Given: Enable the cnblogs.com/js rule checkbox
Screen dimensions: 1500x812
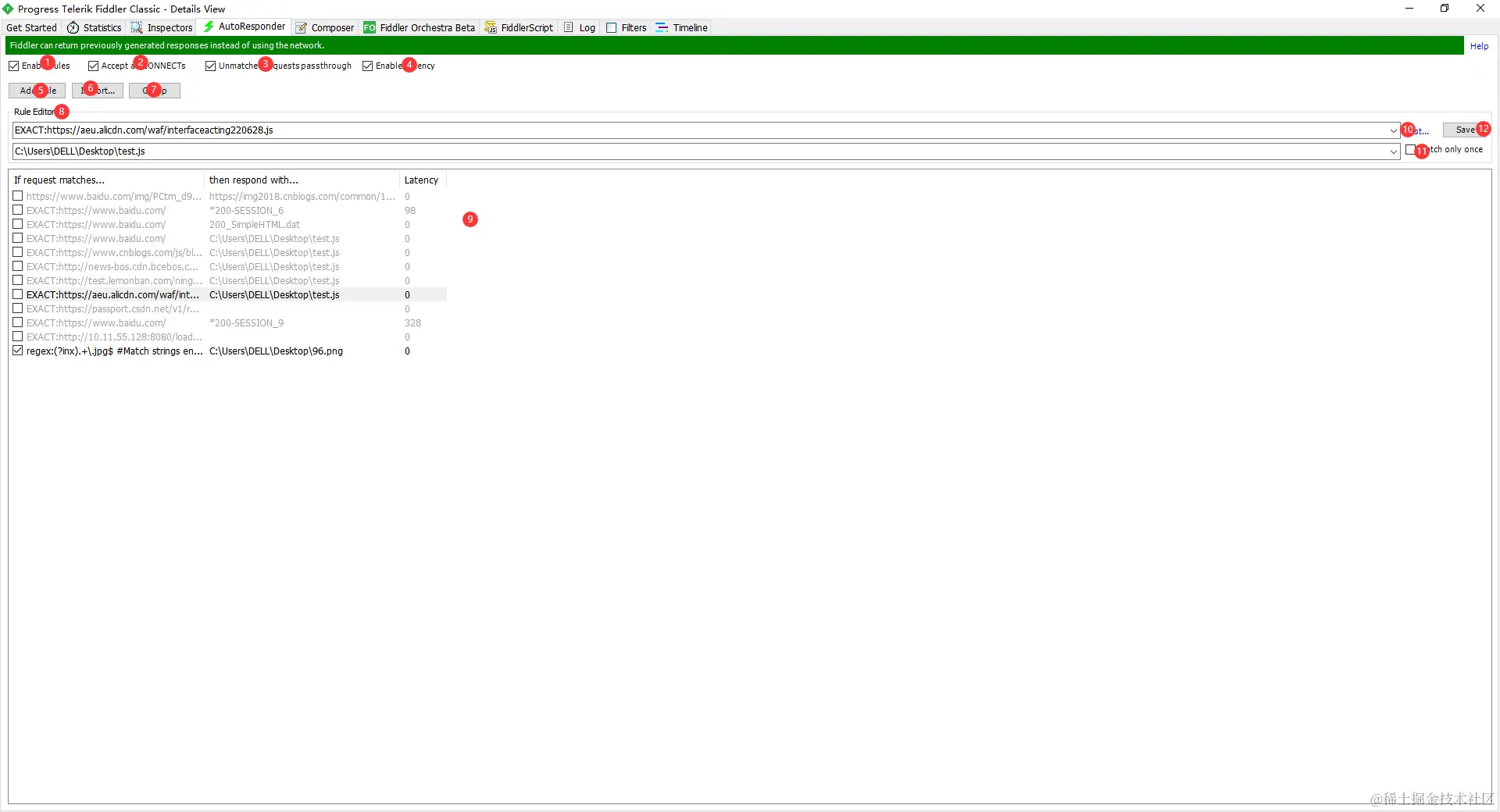Looking at the screenshot, I should pyautogui.click(x=18, y=253).
